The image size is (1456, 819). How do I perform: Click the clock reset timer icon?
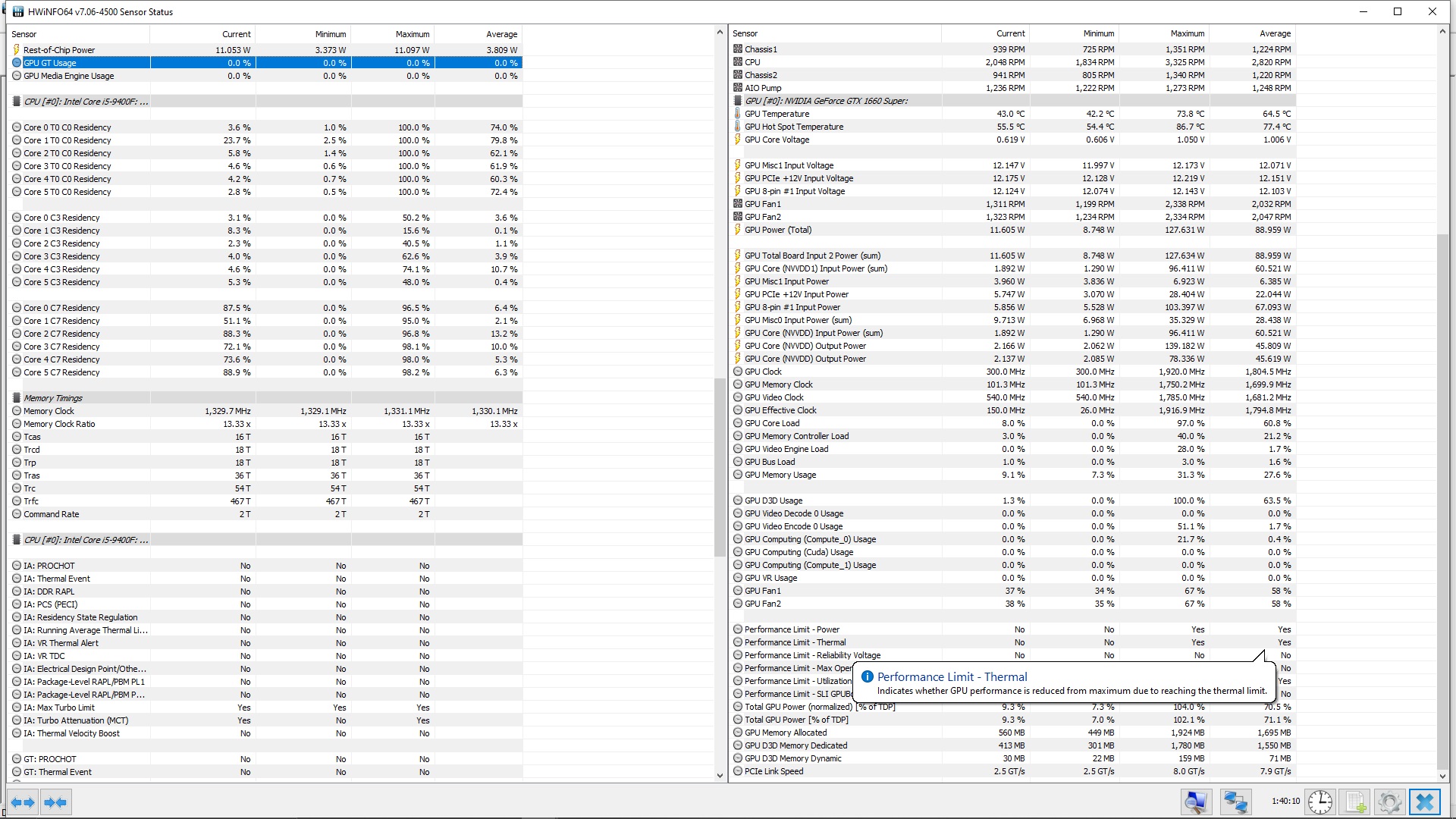(1319, 802)
